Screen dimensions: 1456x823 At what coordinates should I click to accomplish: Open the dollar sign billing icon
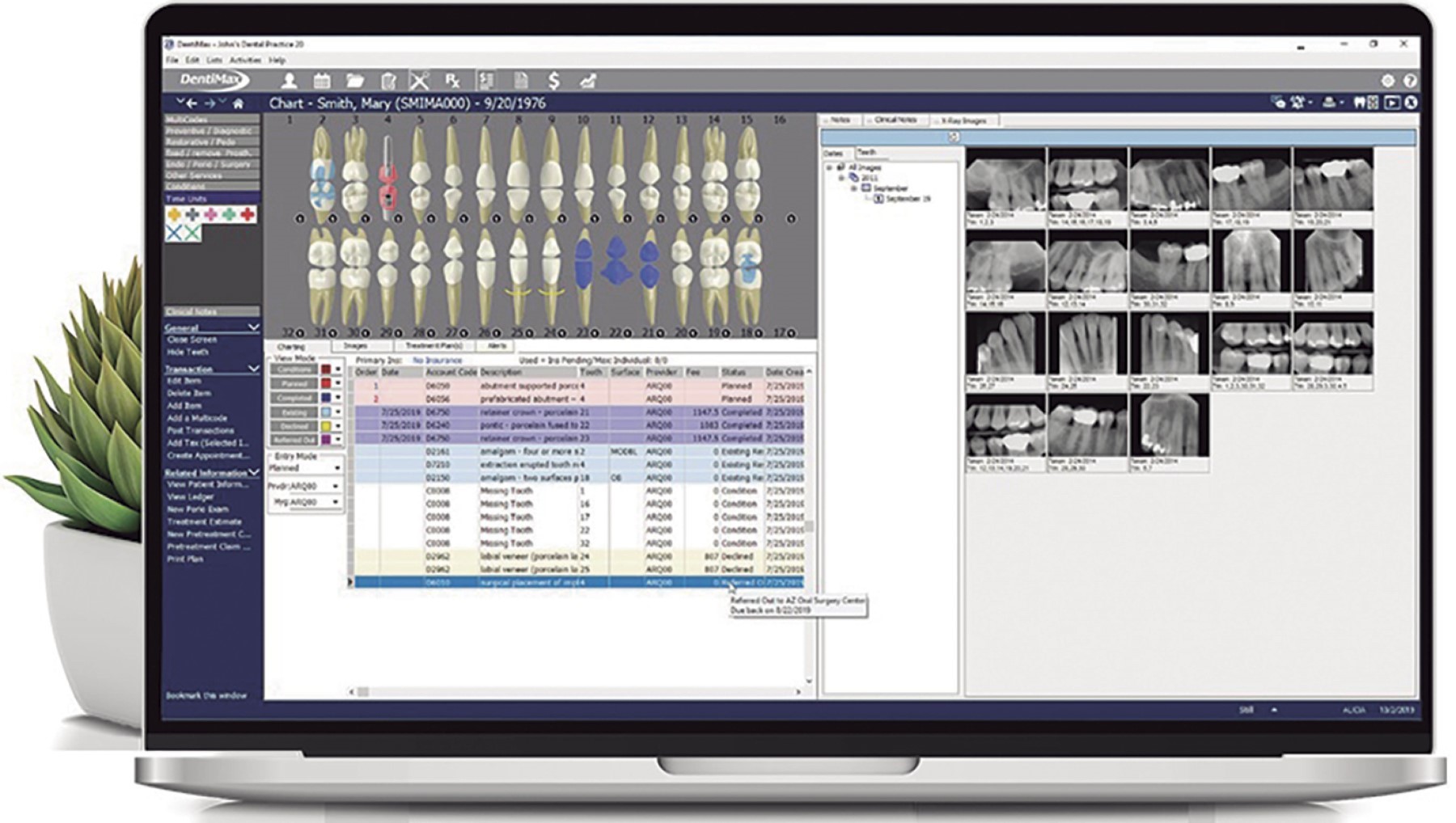click(x=553, y=81)
